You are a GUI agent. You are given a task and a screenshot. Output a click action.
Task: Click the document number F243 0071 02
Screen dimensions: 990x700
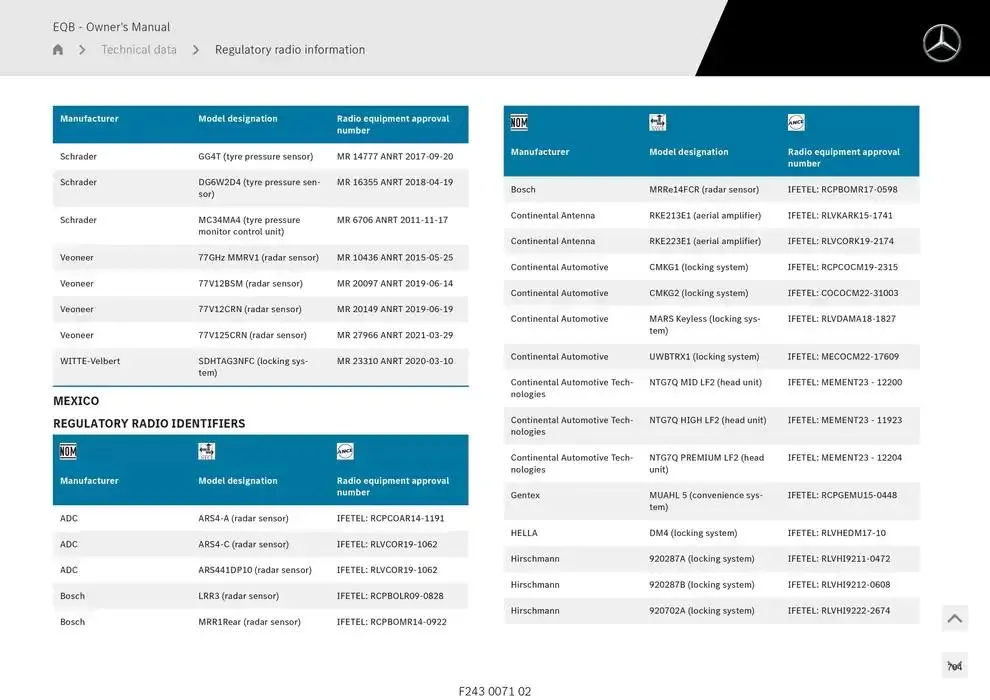click(x=495, y=691)
